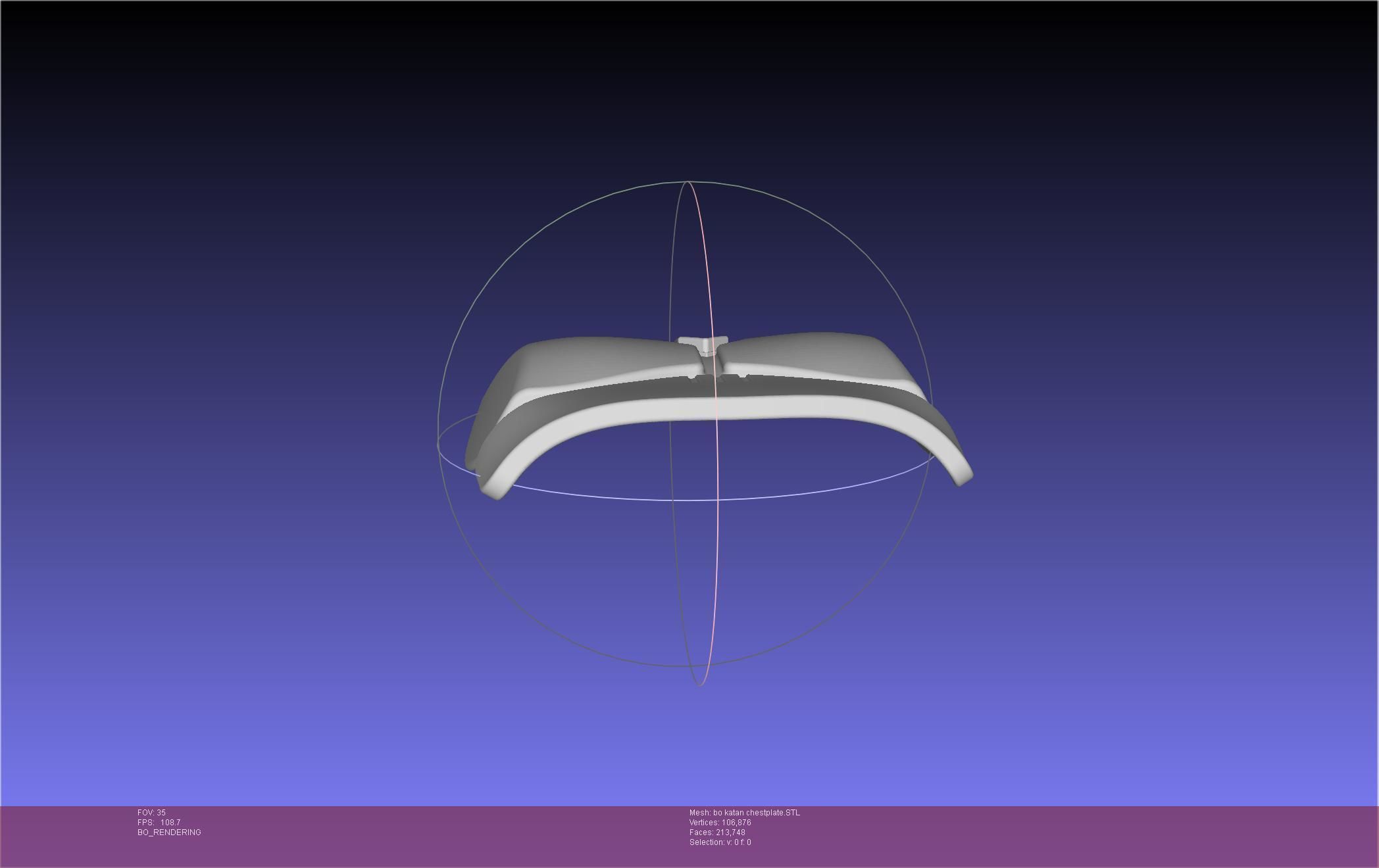Click the ridged notches at chestplate center
1379x868 pixels.
tap(720, 379)
